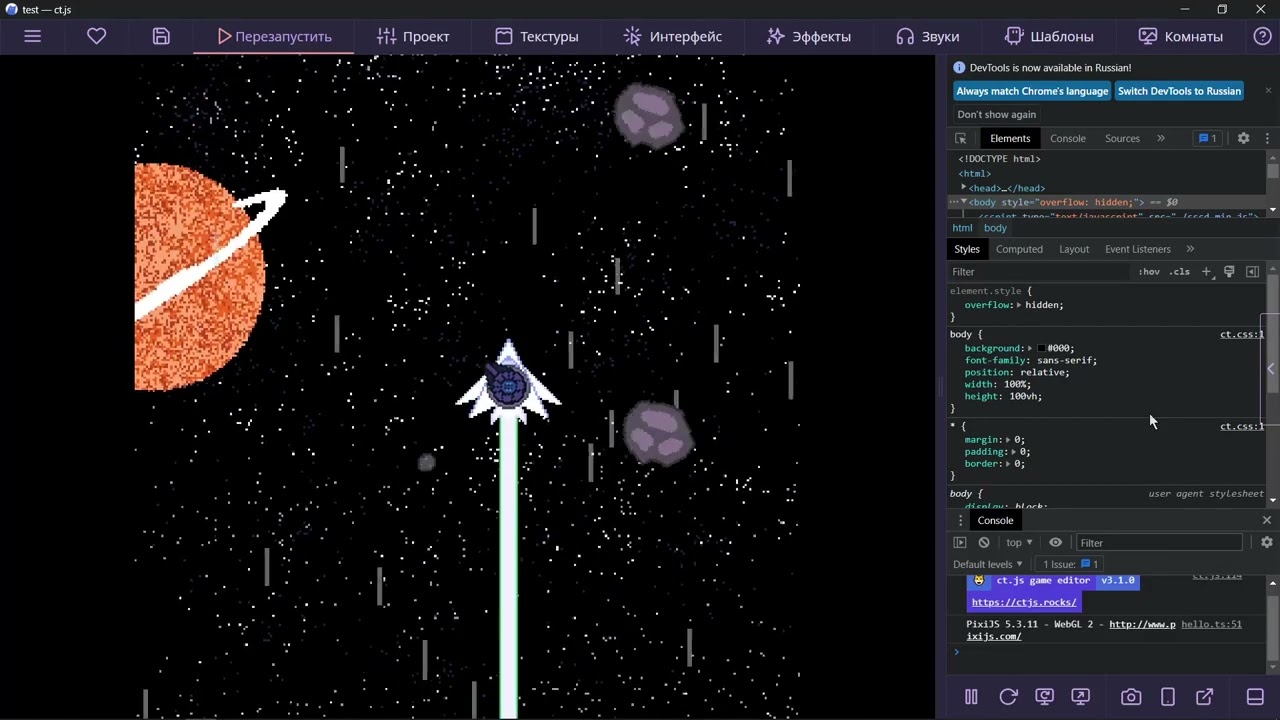Restart the game with circular arrow icon
Viewport: 1280px width, 720px height.
(x=1008, y=697)
